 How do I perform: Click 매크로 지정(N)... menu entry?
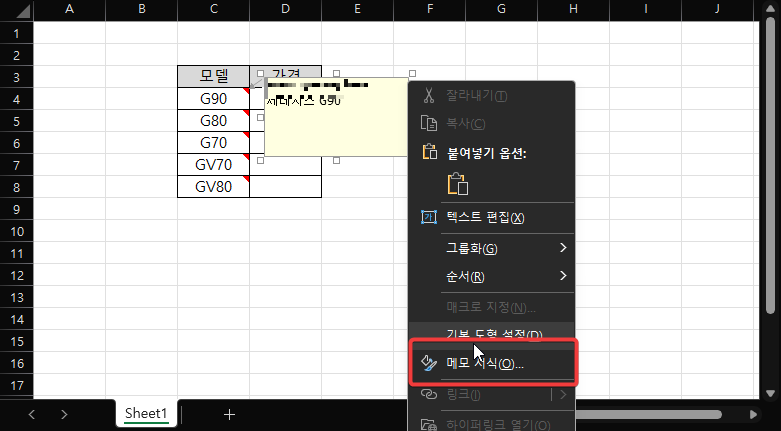click(491, 307)
